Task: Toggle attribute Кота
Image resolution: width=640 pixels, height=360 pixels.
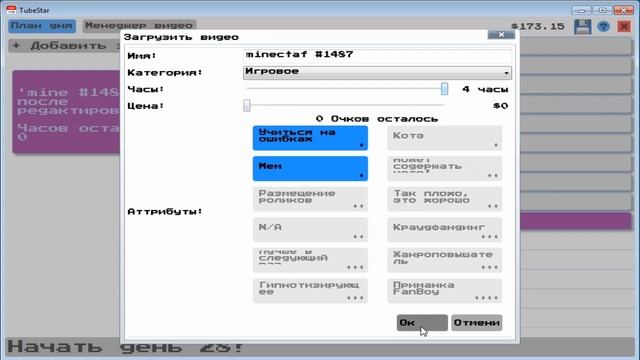Action: pyautogui.click(x=444, y=138)
